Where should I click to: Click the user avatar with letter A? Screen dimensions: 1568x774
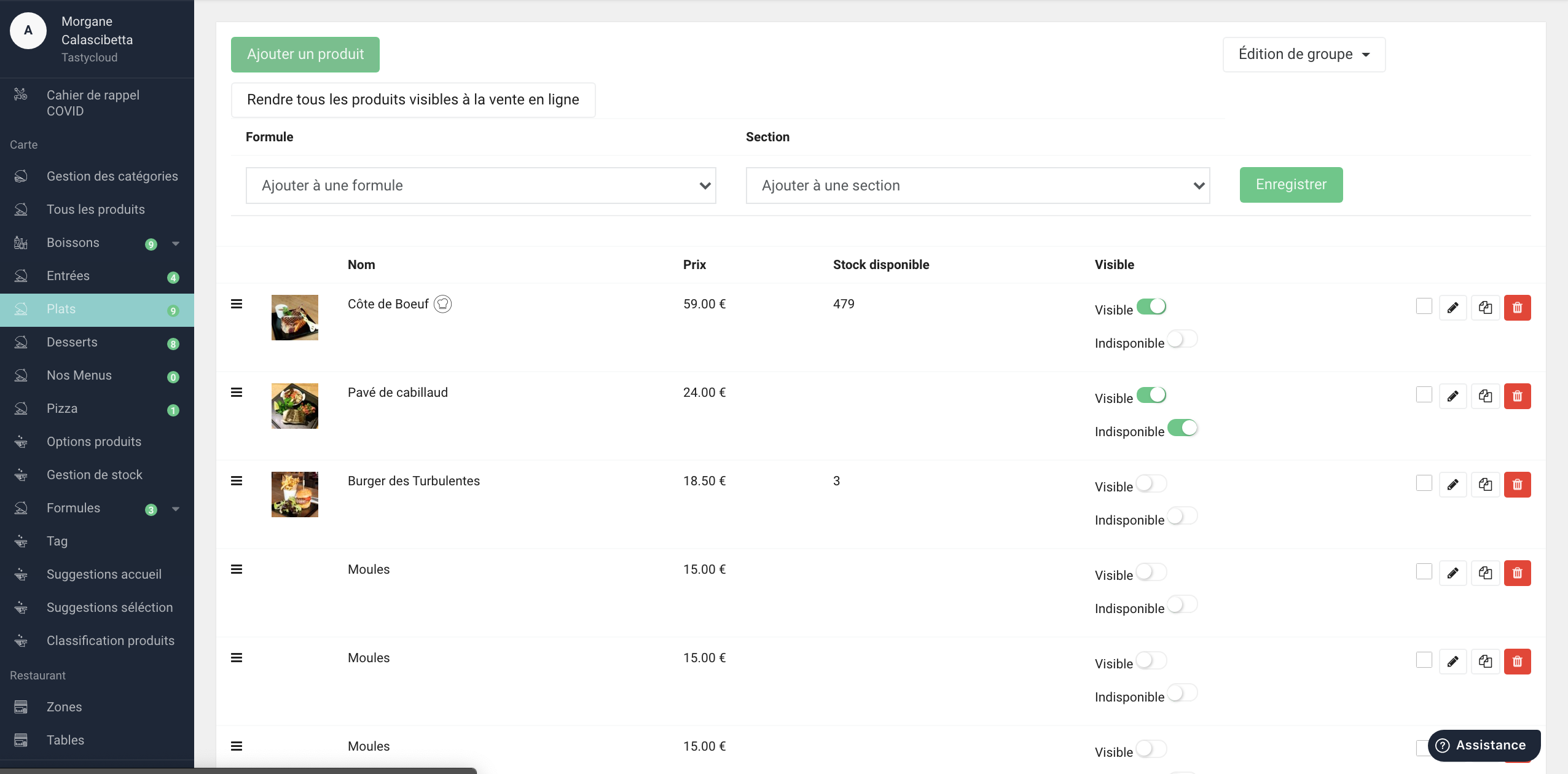point(28,31)
